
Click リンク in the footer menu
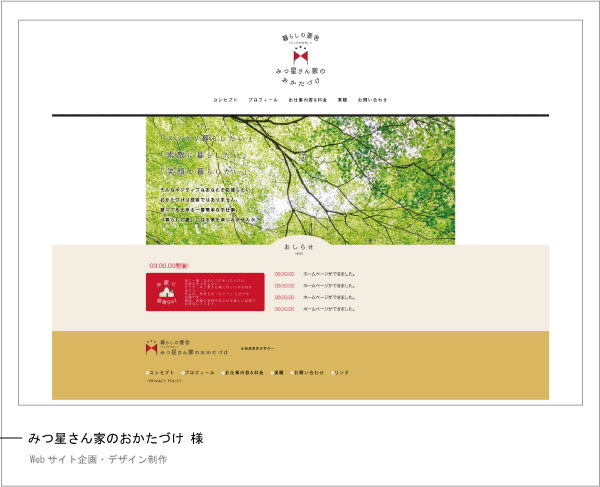tap(342, 372)
